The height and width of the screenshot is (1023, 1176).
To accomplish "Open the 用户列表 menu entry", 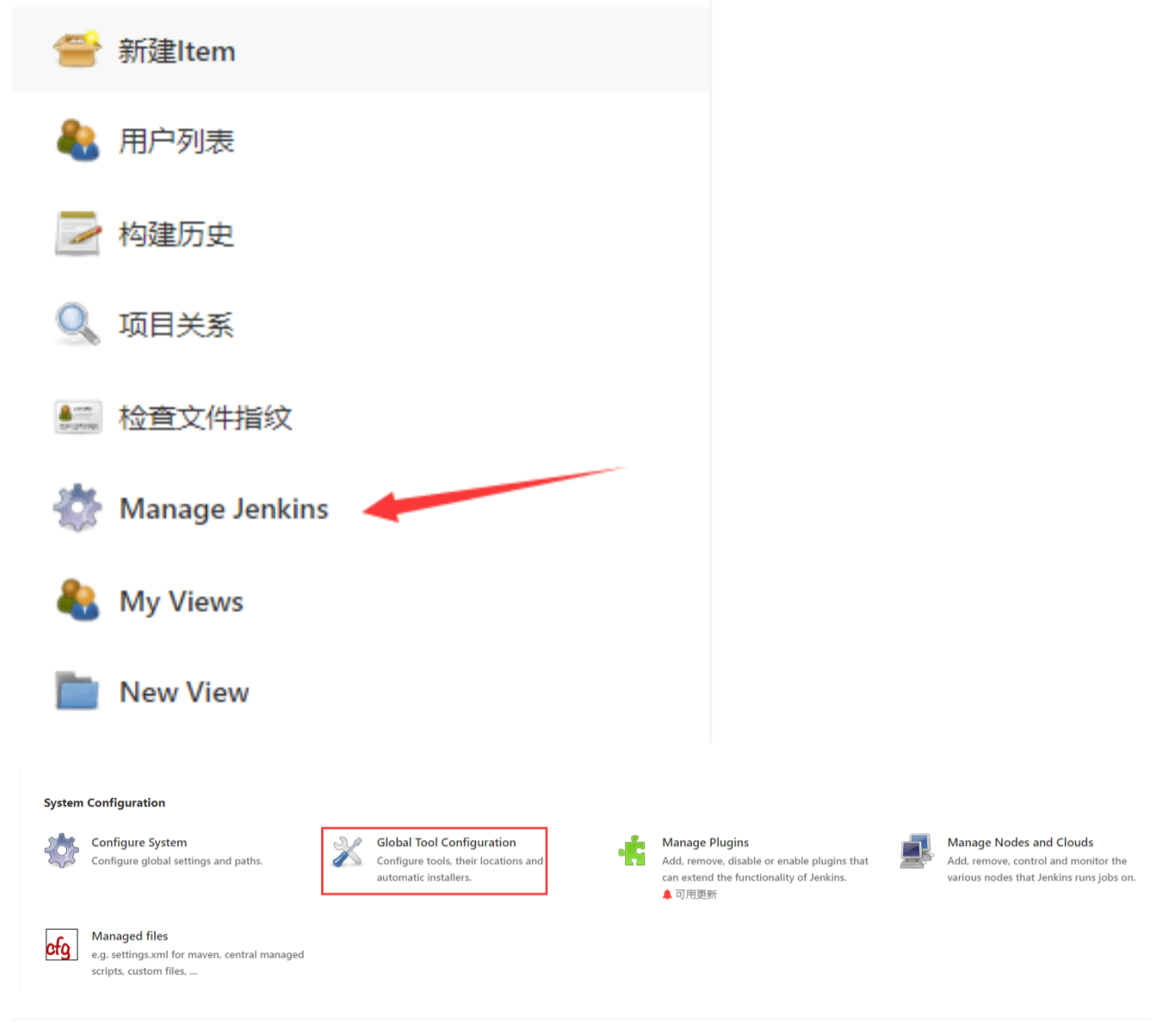I will coord(176,141).
